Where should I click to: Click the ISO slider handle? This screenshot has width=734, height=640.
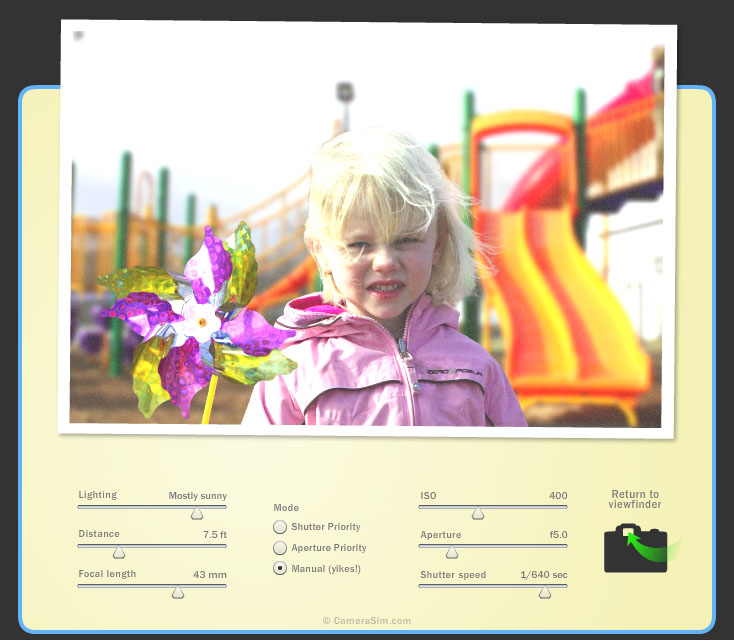(x=478, y=513)
